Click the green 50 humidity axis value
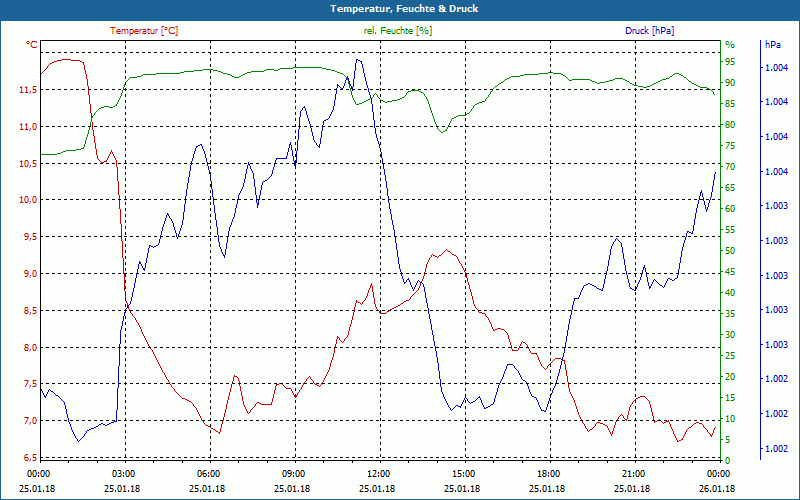800x500 pixels. [x=730, y=251]
